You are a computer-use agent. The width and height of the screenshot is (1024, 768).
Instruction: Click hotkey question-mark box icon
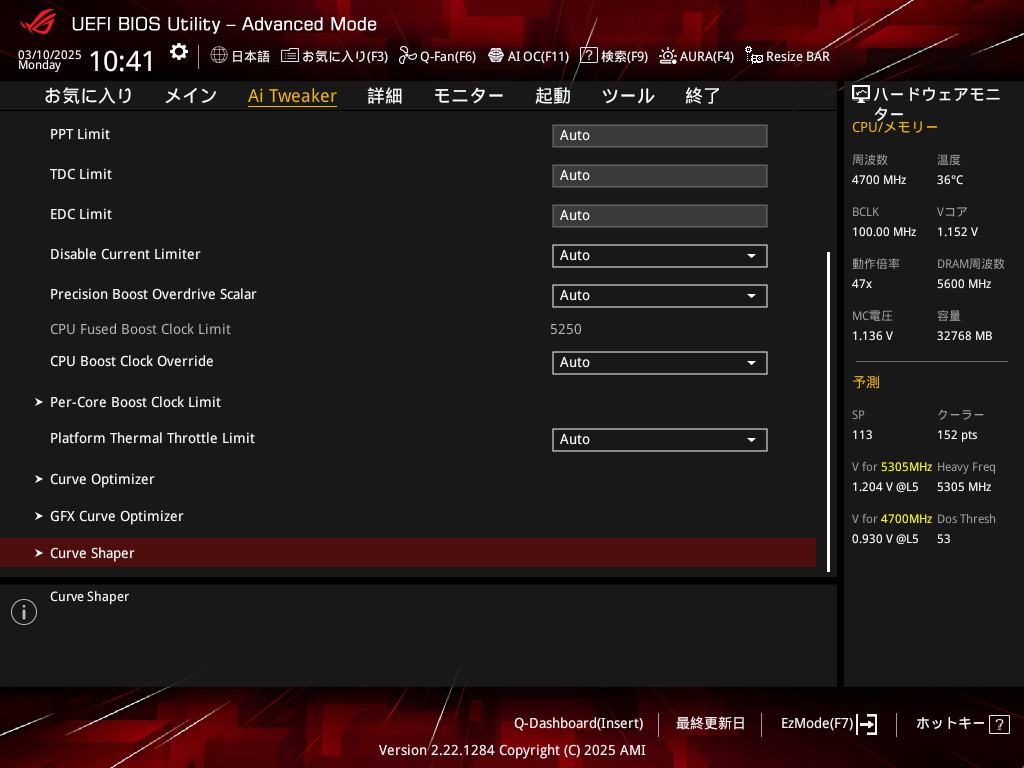coord(999,724)
